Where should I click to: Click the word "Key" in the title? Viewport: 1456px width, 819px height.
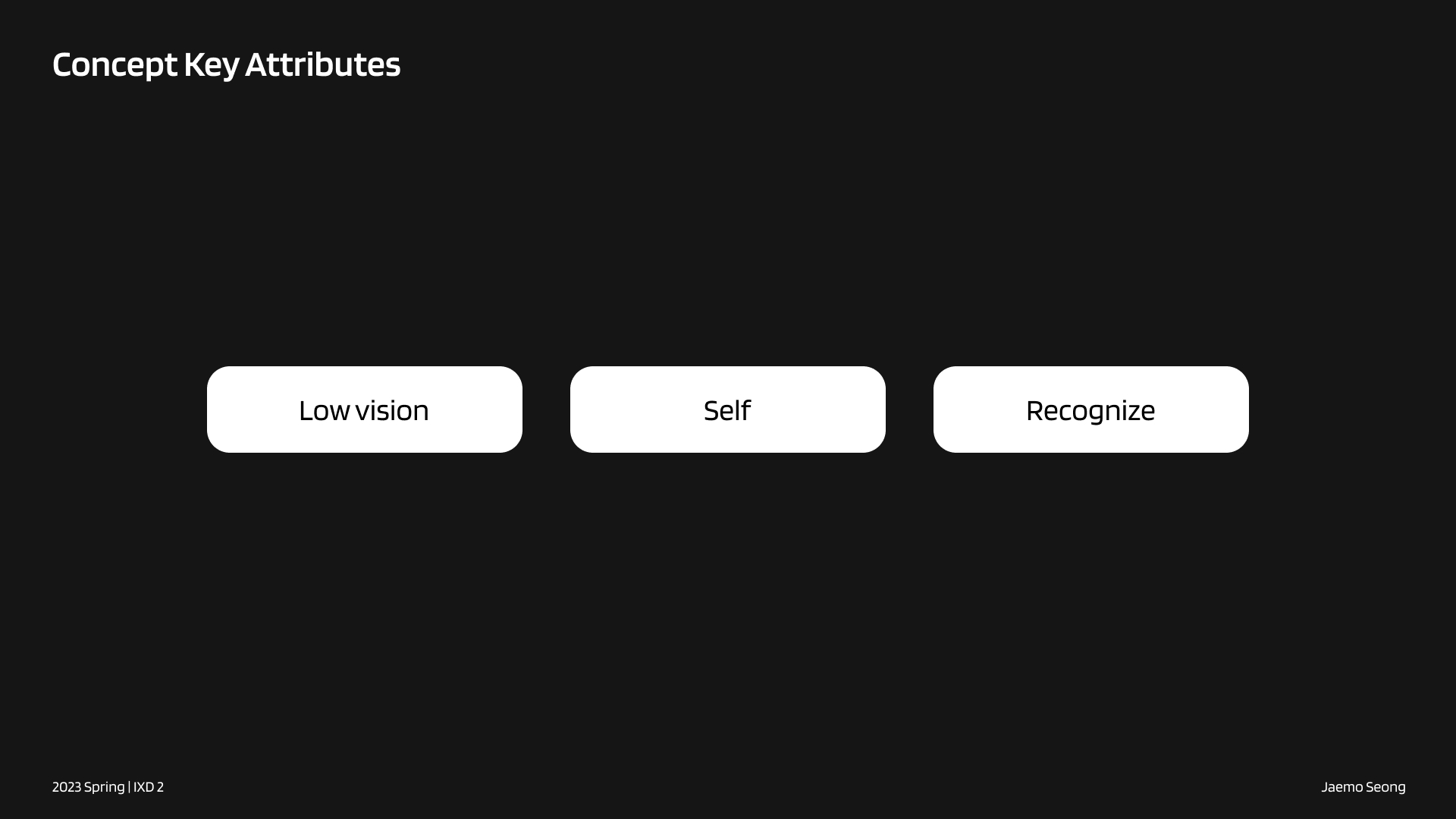pyautogui.click(x=212, y=65)
